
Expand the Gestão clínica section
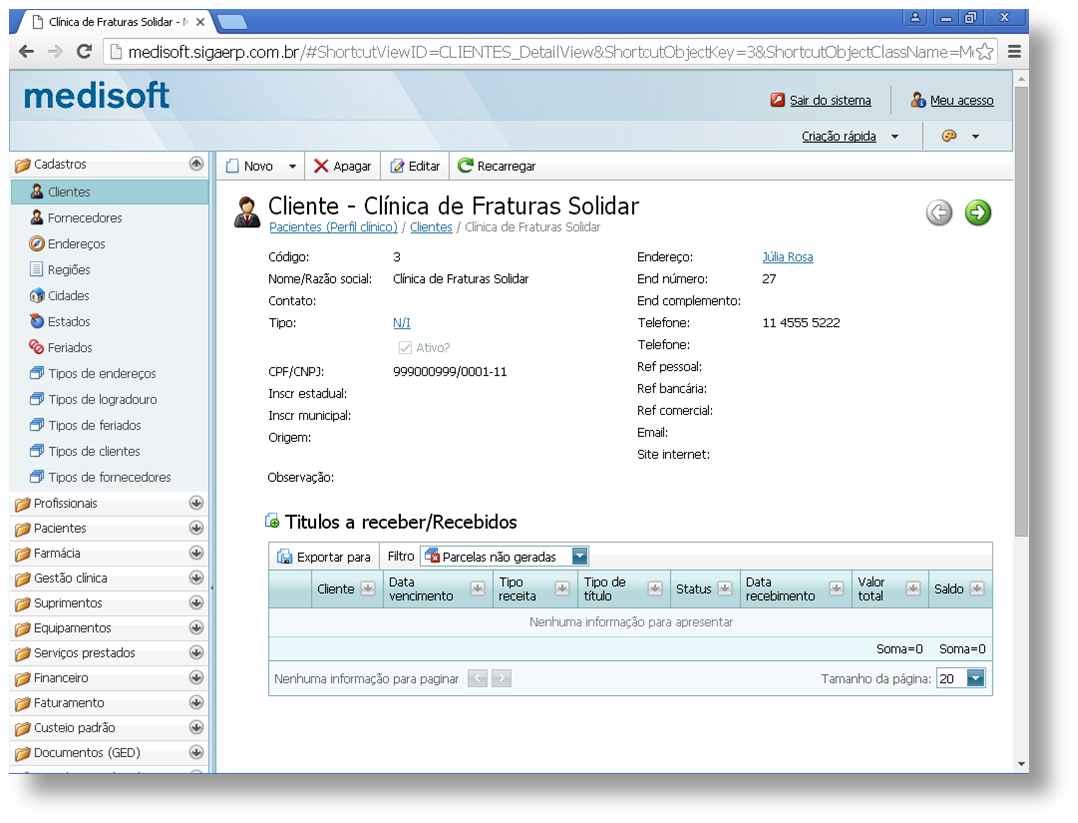(196, 578)
